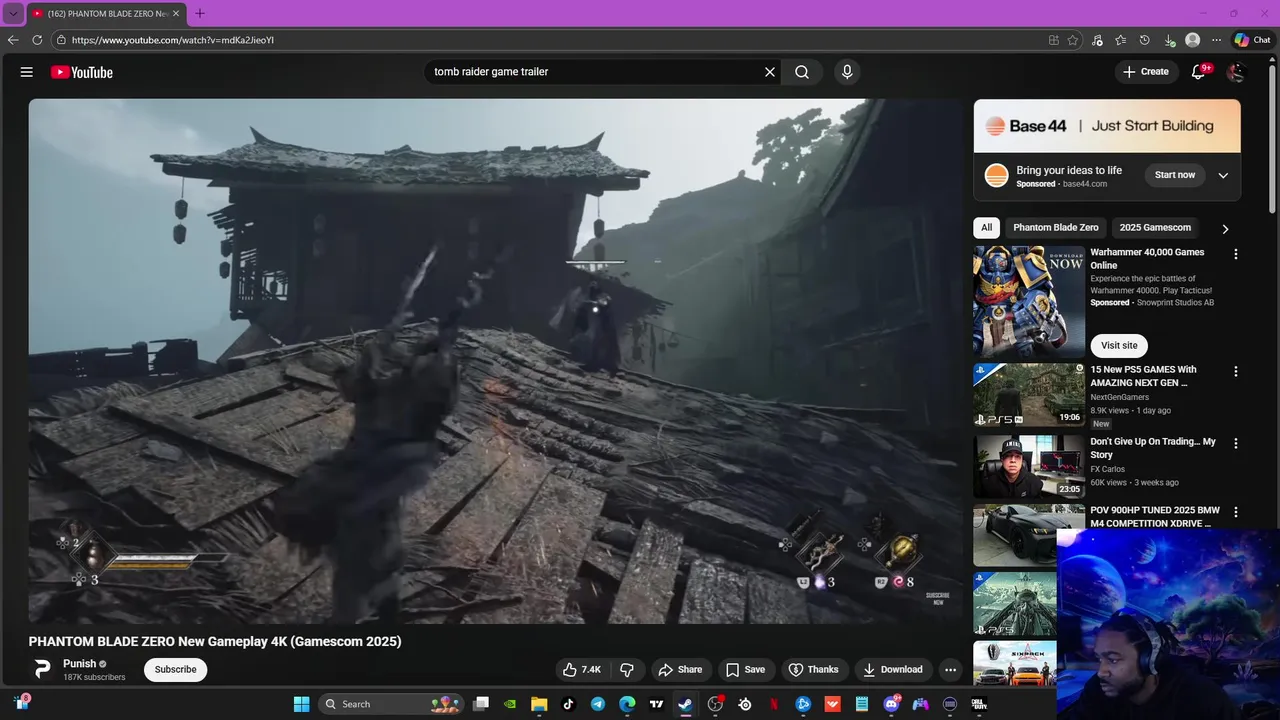This screenshot has height=720, width=1280.
Task: Open Punish channel avatar
Action: point(42,670)
